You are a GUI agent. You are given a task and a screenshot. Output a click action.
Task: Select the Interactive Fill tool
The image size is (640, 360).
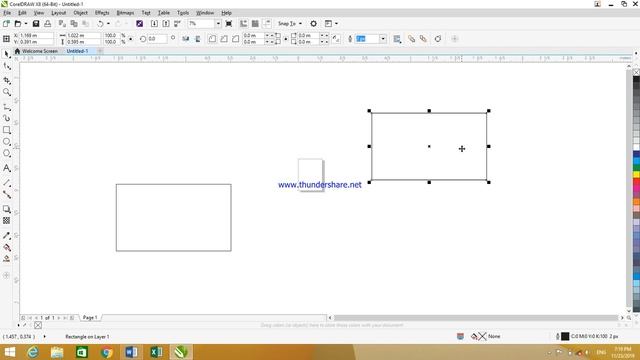tap(7, 247)
